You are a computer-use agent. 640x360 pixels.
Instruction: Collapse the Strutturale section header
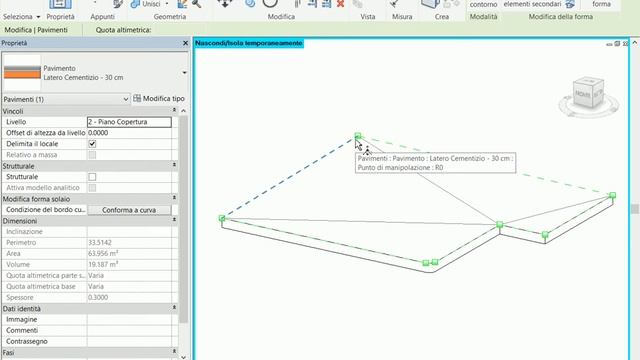pos(174,165)
